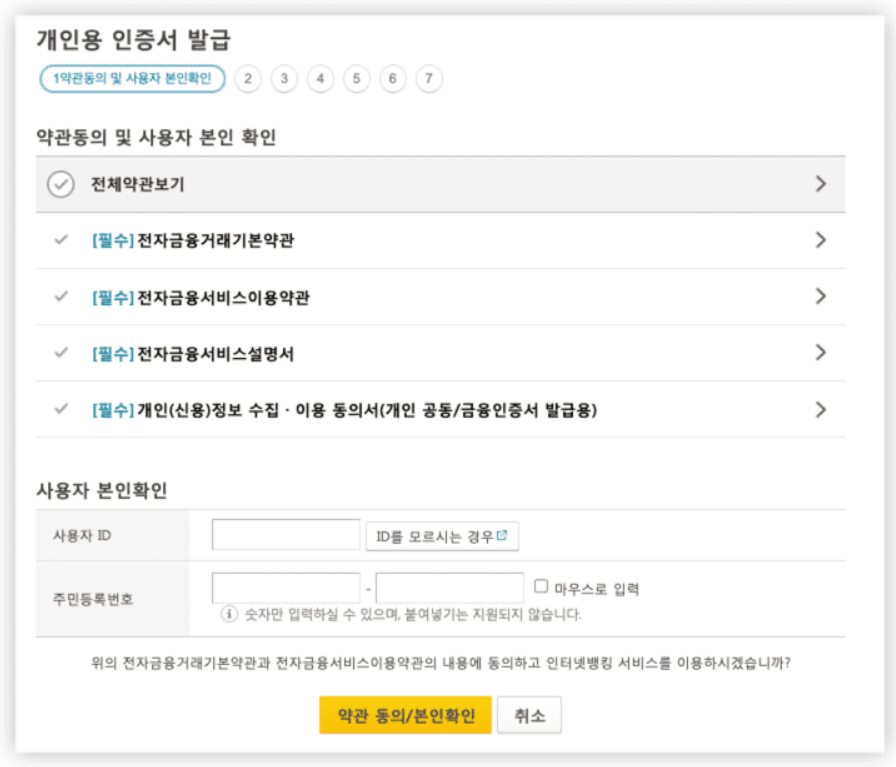Click inside the 사용자 ID input field
Image resolution: width=896 pixels, height=767 pixels.
point(285,534)
